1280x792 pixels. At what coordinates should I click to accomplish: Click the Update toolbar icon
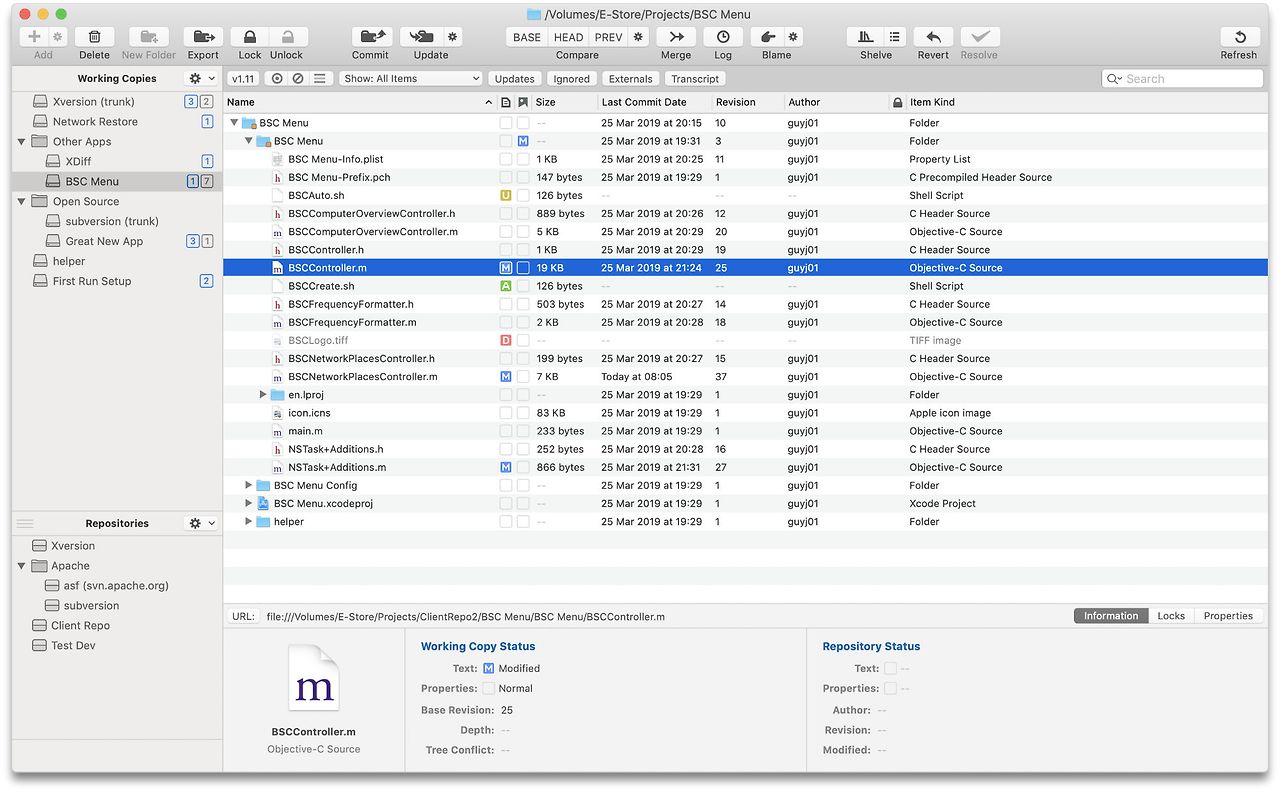point(423,37)
